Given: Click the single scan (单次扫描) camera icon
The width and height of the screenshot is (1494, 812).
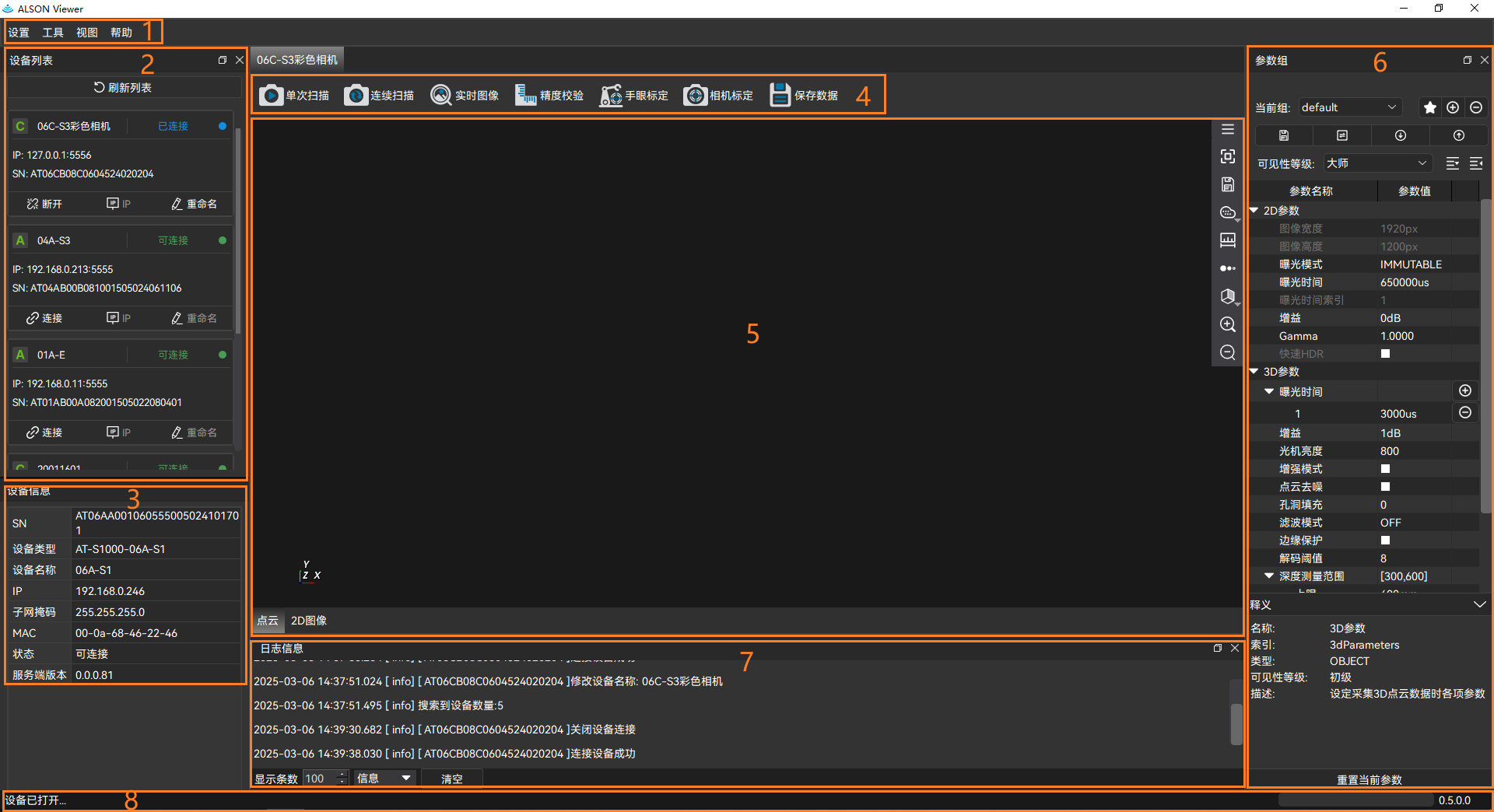Looking at the screenshot, I should click(x=271, y=95).
